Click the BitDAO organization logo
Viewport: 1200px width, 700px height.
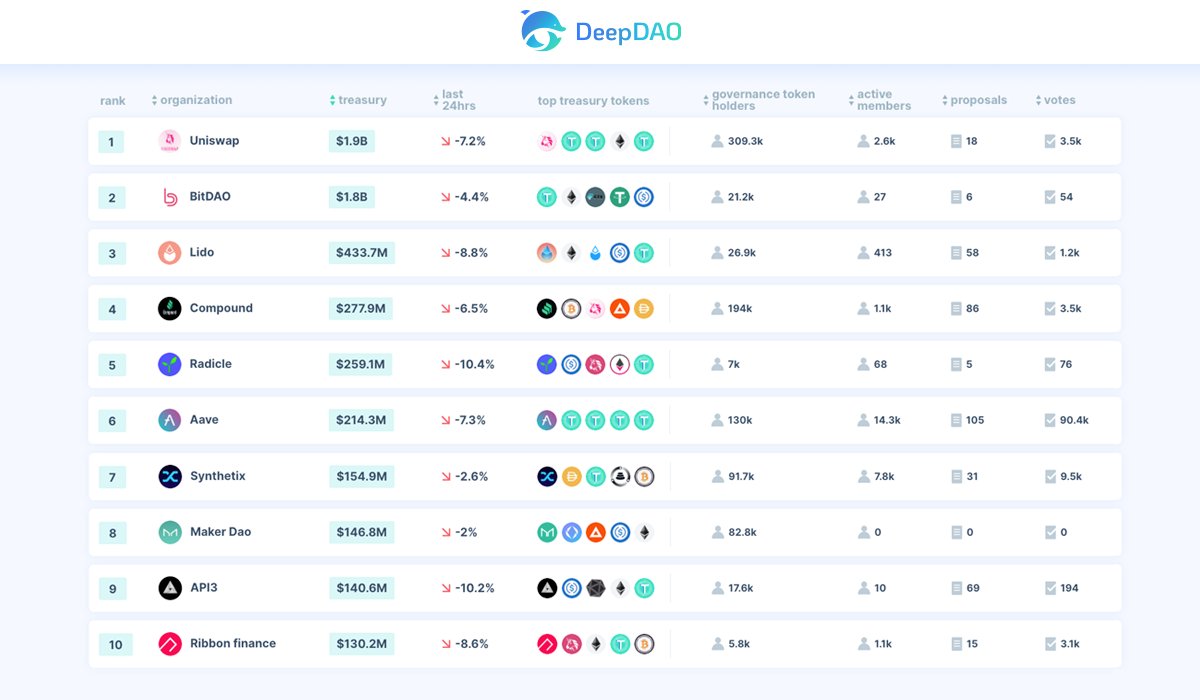coord(169,197)
